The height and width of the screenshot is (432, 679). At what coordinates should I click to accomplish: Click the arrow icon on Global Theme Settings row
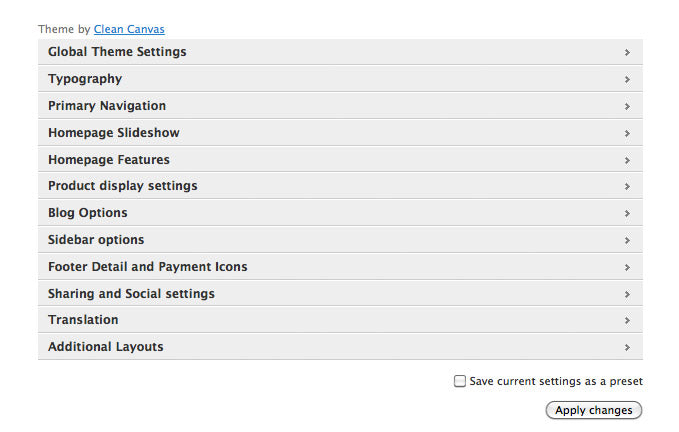pyautogui.click(x=627, y=52)
